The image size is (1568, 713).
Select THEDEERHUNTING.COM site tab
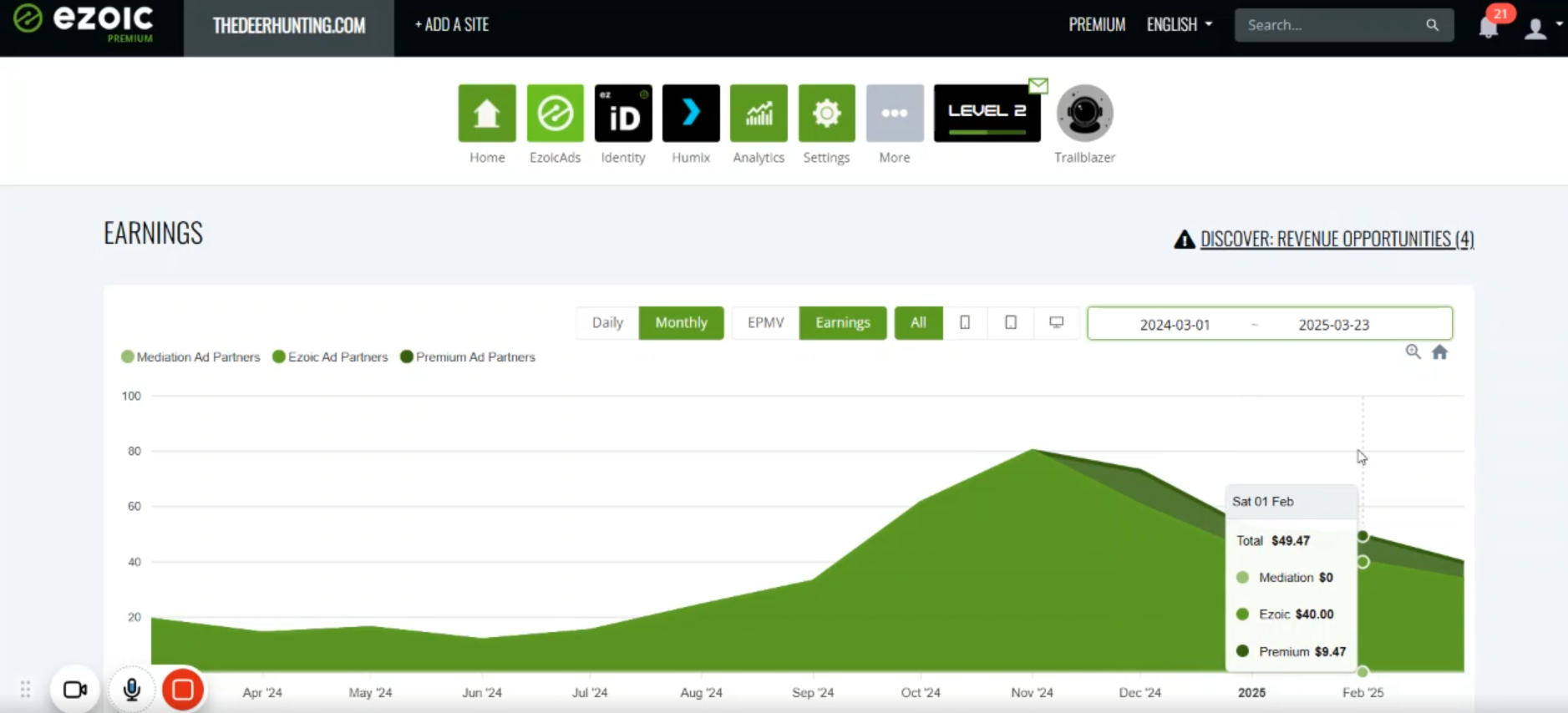(288, 26)
